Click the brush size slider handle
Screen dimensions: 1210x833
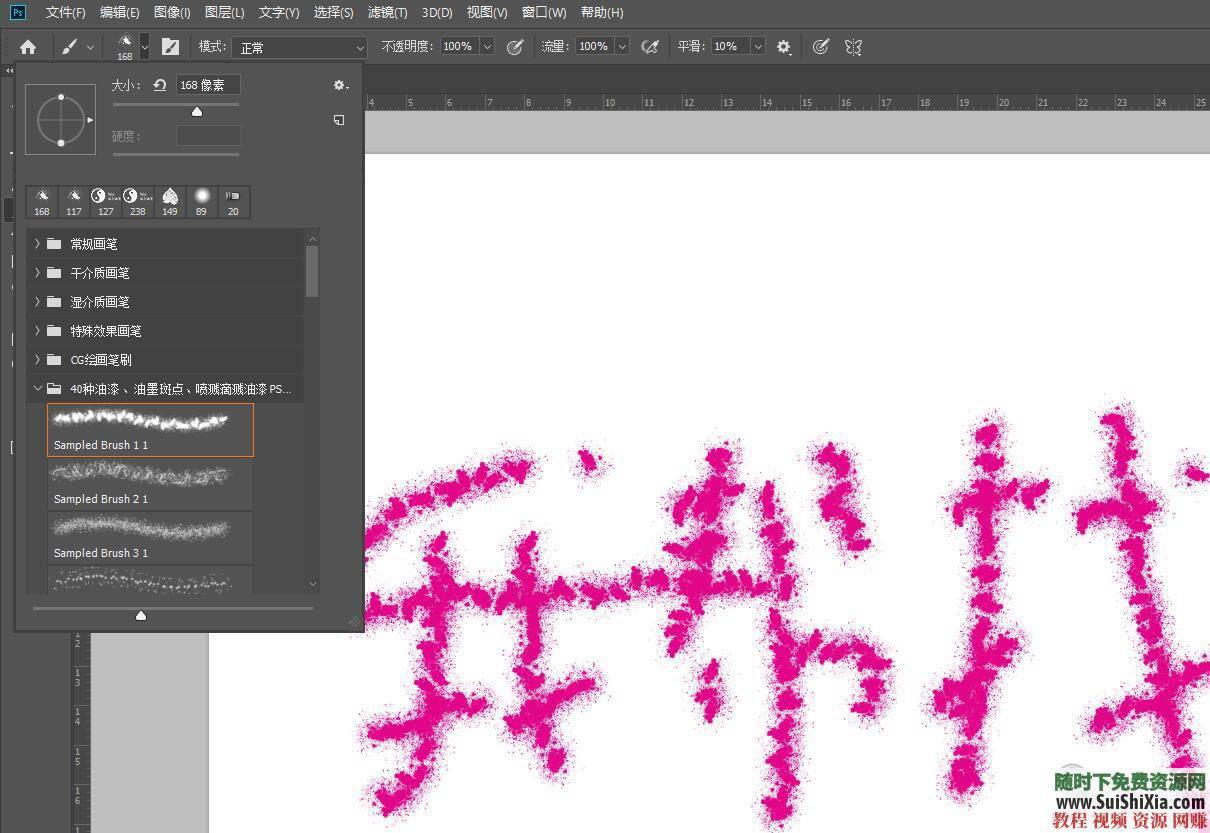click(197, 112)
